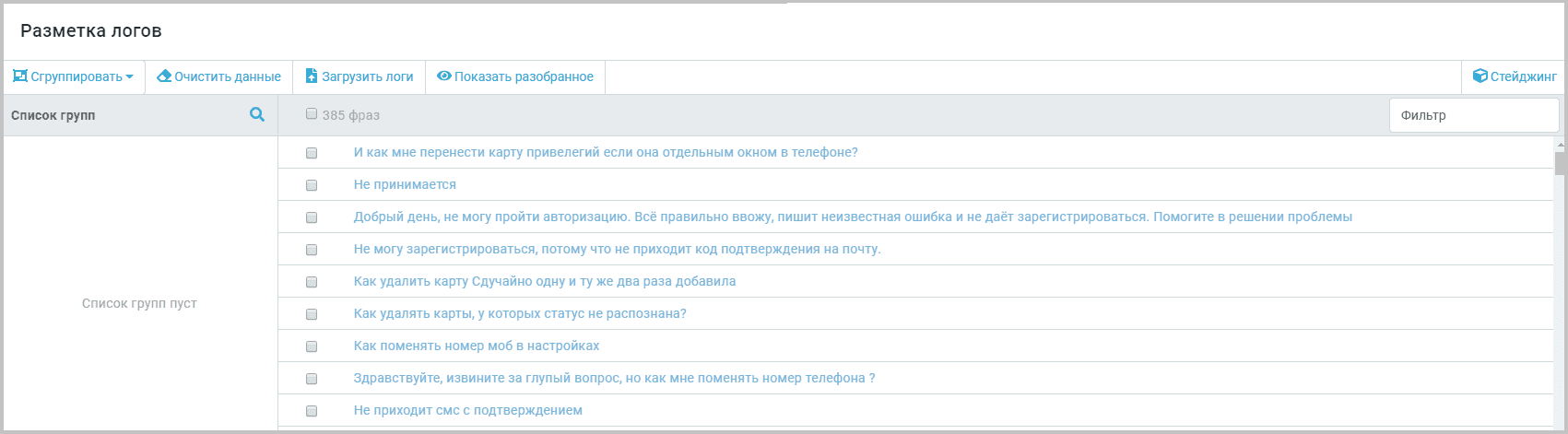This screenshot has width=1568, height=434.
Task: Click the Список групп пуст message
Action: (139, 303)
